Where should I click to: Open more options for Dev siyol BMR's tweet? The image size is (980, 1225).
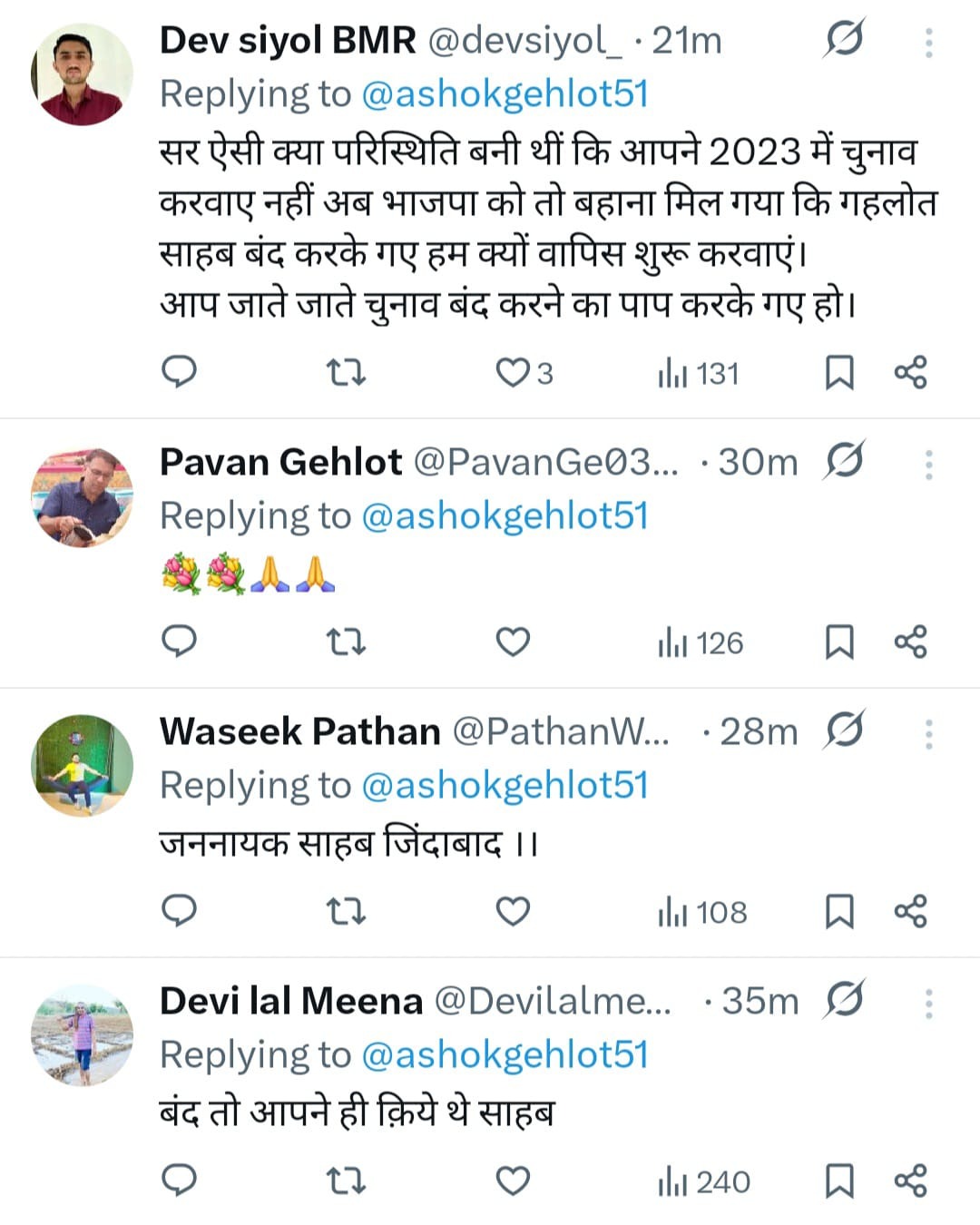(928, 42)
